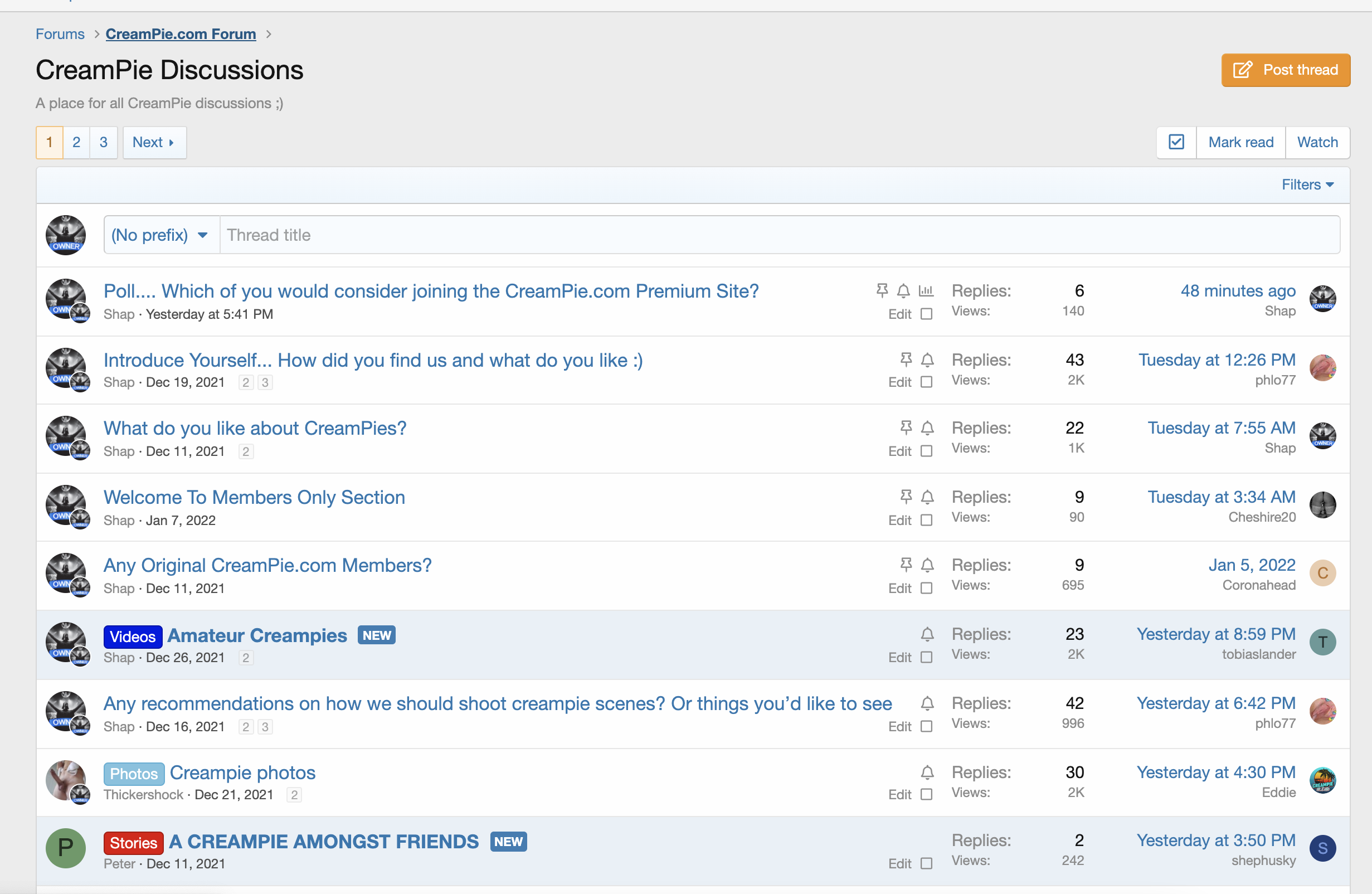1372x894 pixels.
Task: Click pin icon on Poll thread row
Action: (882, 290)
